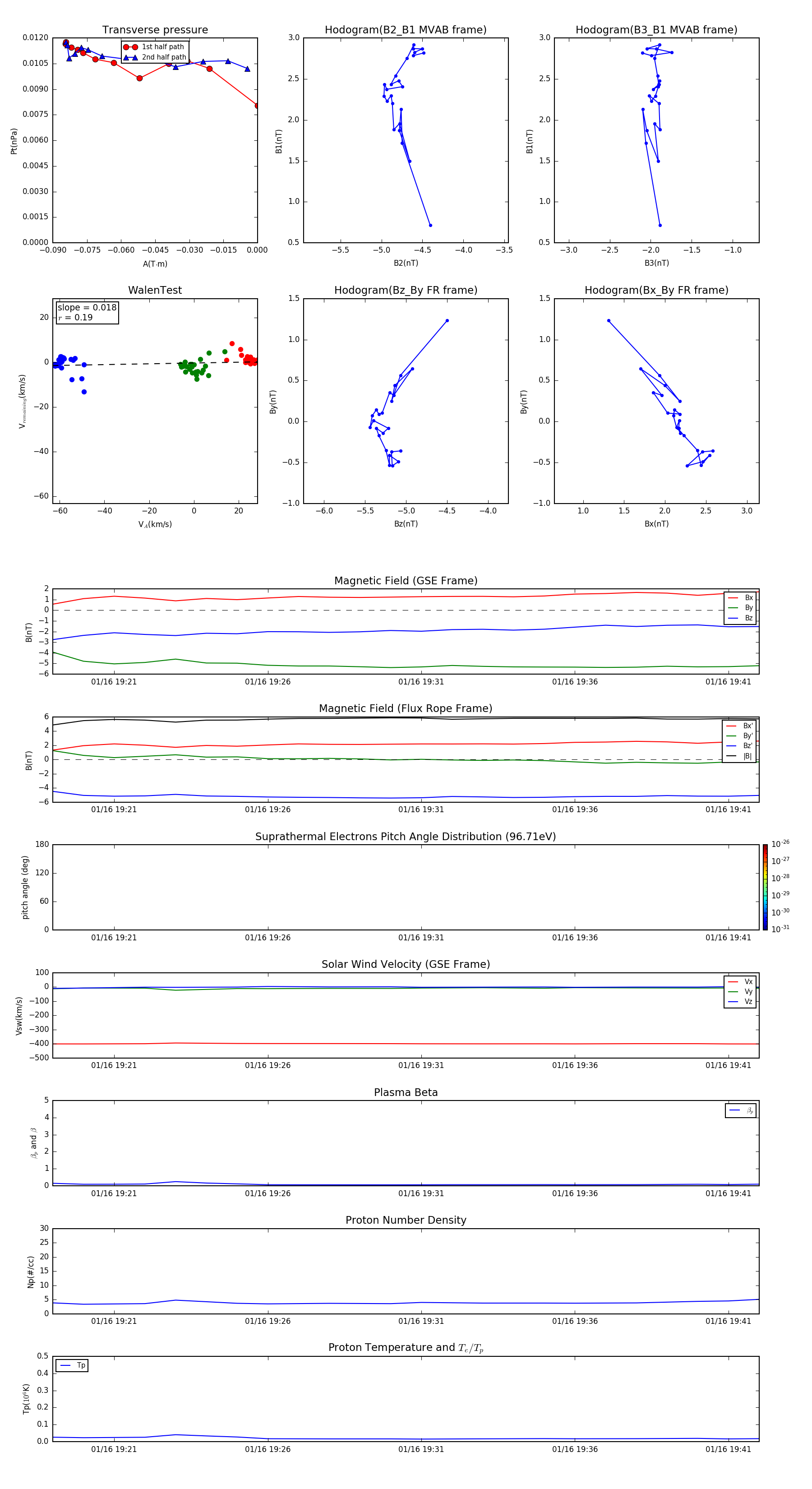Click the Vy velocity legend entry
812x1489 pixels.
740,992
